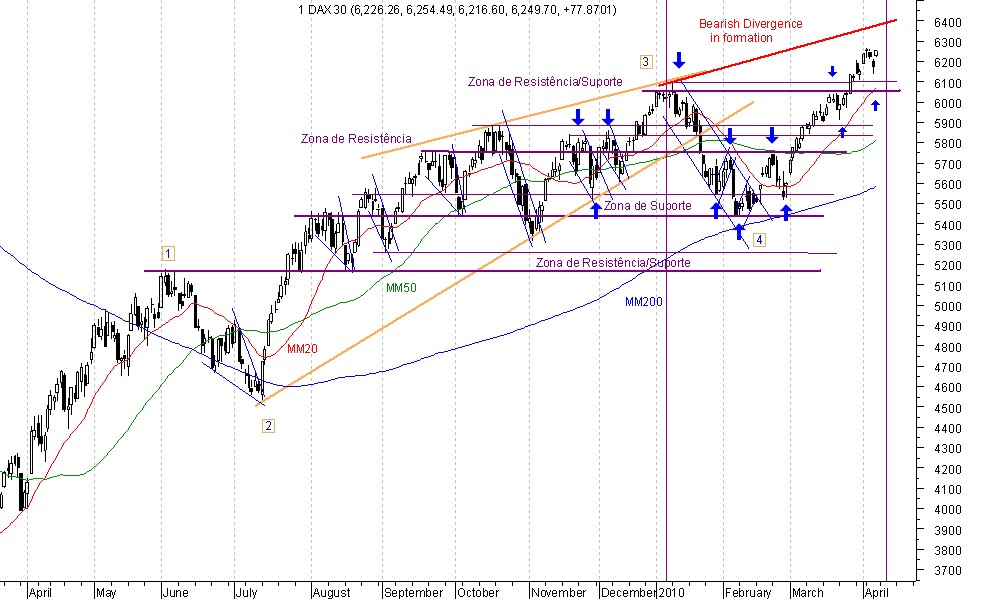Click the "December" label on time axis
The height and width of the screenshot is (611, 992).
click(x=629, y=593)
